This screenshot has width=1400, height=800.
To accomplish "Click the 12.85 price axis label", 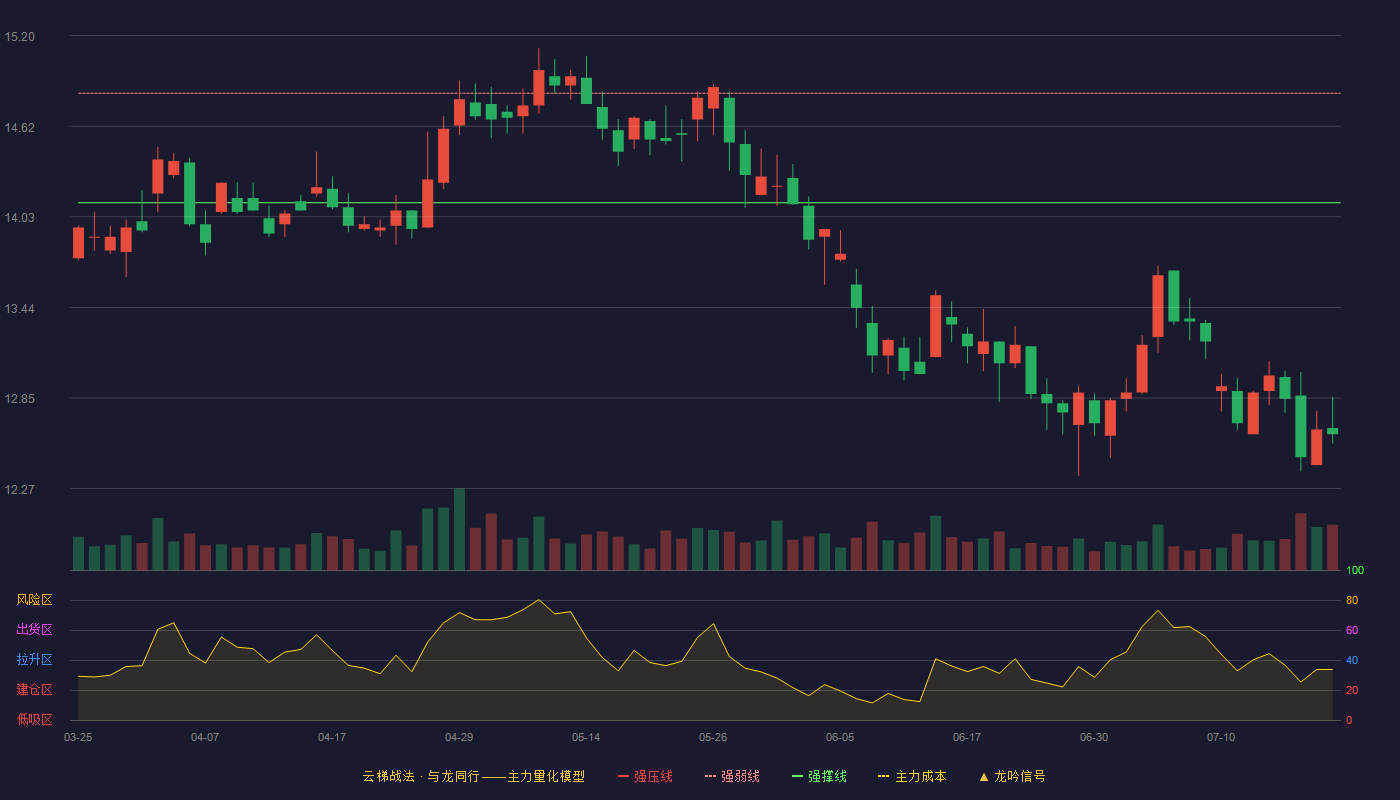I will point(19,399).
